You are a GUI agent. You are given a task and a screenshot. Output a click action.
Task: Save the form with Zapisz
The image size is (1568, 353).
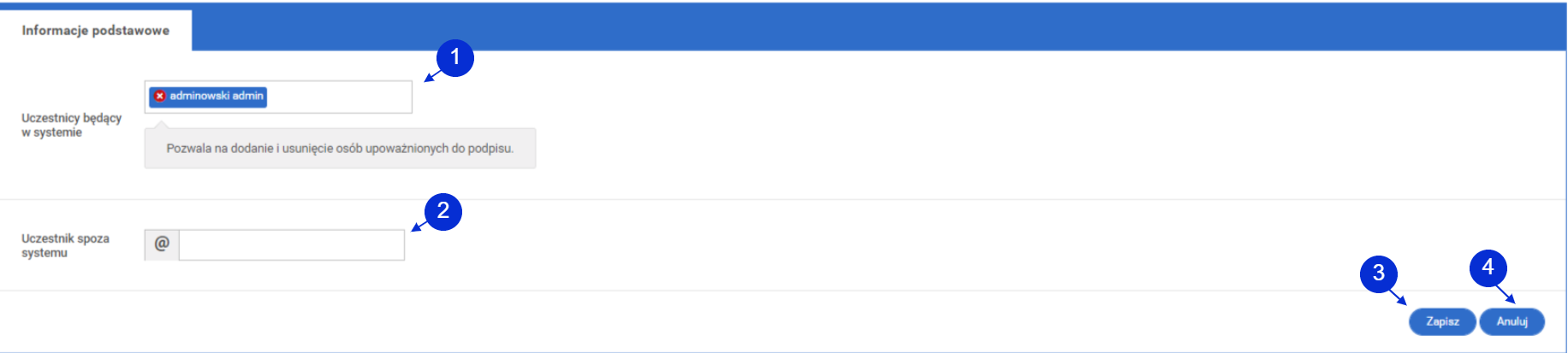(1442, 321)
